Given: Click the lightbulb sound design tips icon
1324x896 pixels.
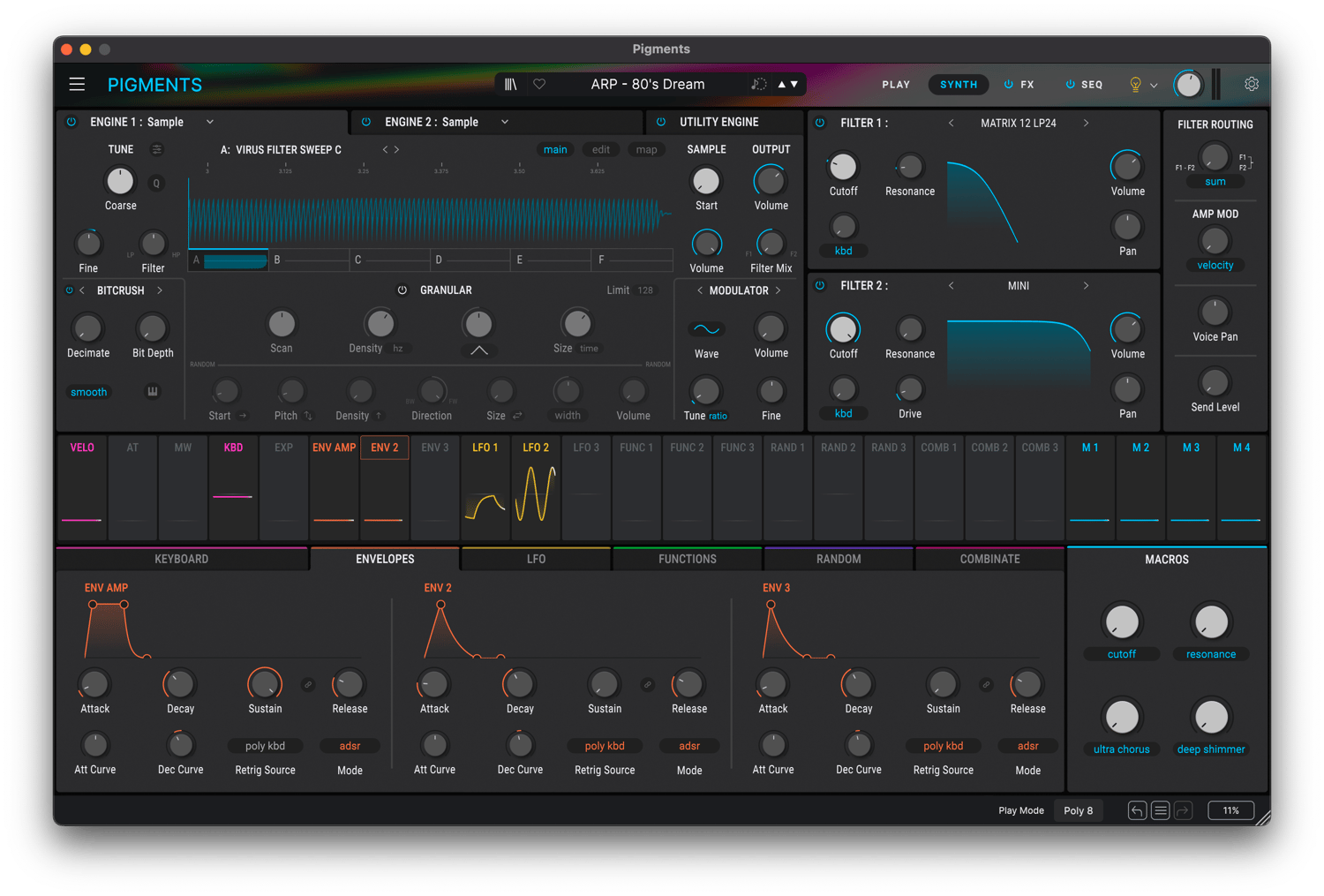Looking at the screenshot, I should 1135,85.
